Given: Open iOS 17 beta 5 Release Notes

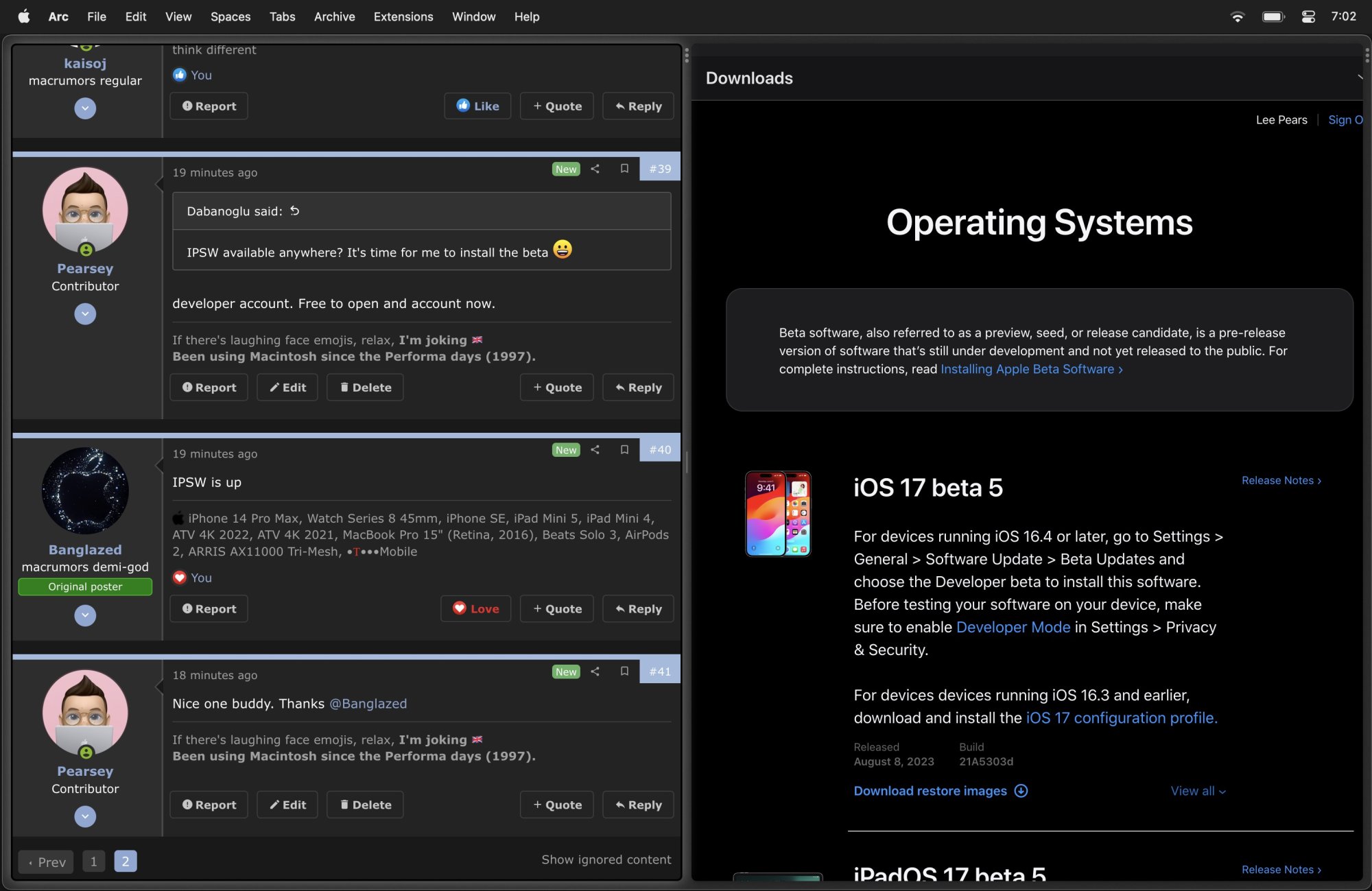Looking at the screenshot, I should (1281, 480).
